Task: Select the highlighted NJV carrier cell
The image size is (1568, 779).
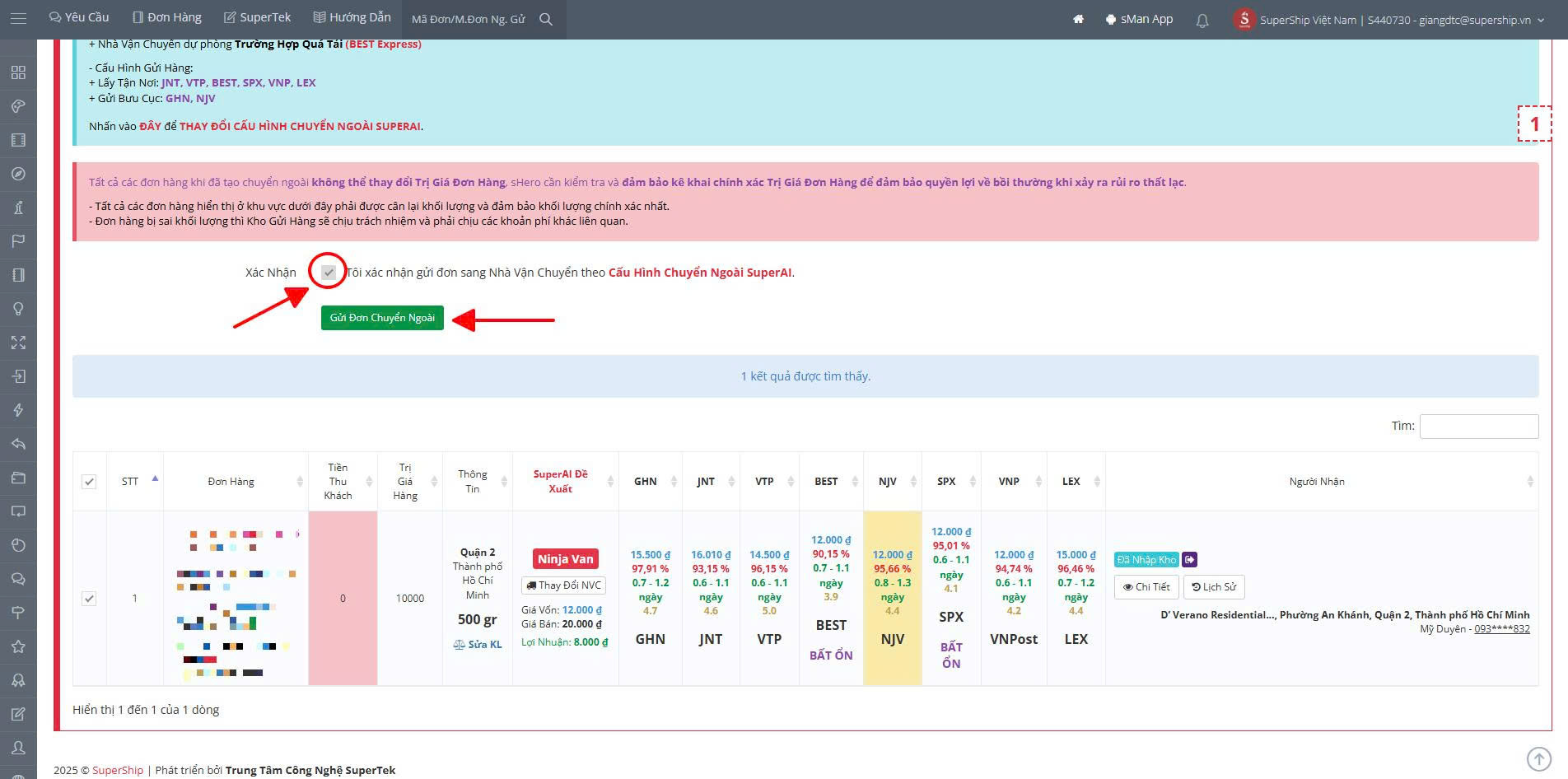Action: coord(893,599)
